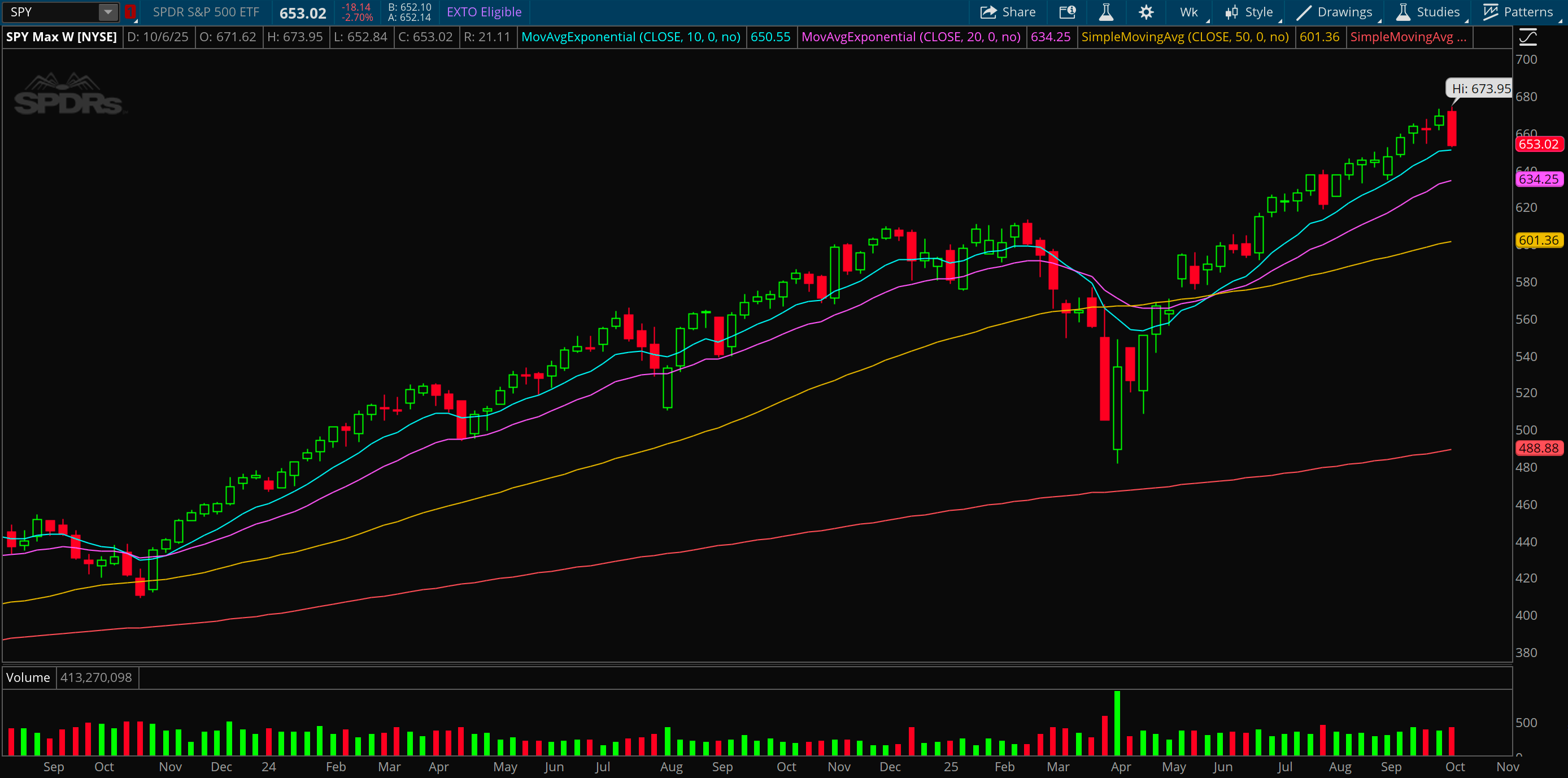This screenshot has width=1568, height=778.
Task: Open the symbol info card icon
Action: point(1068,12)
